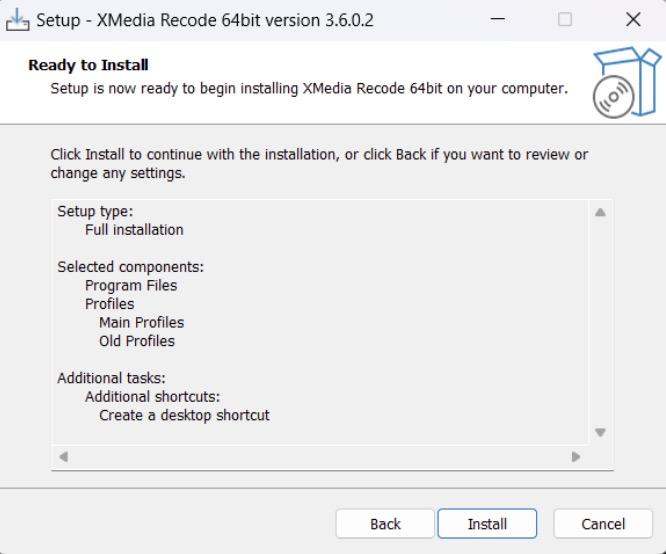Click the 'Full installation' summary line
The width and height of the screenshot is (666, 554).
(134, 230)
